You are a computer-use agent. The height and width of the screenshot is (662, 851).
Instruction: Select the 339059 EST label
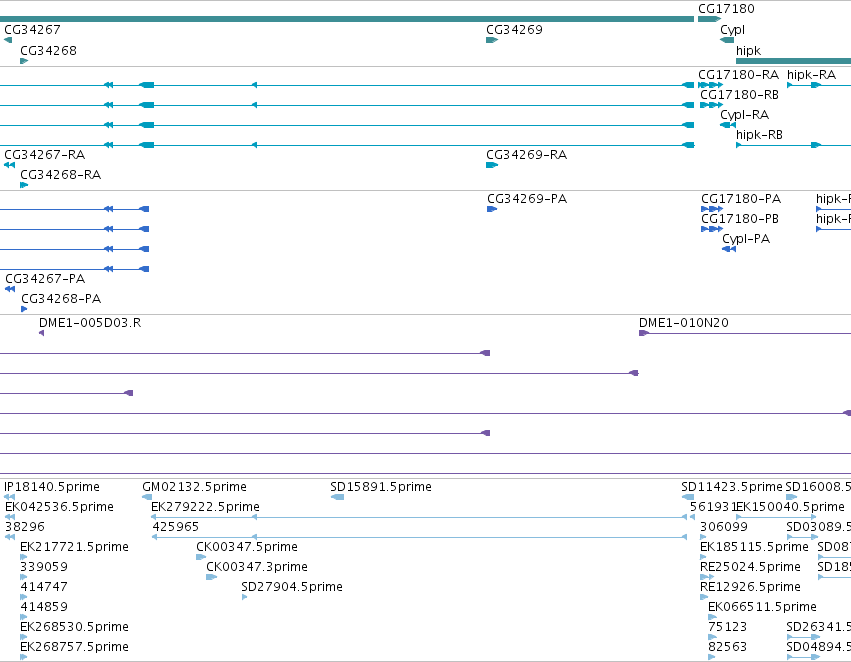pos(44,567)
